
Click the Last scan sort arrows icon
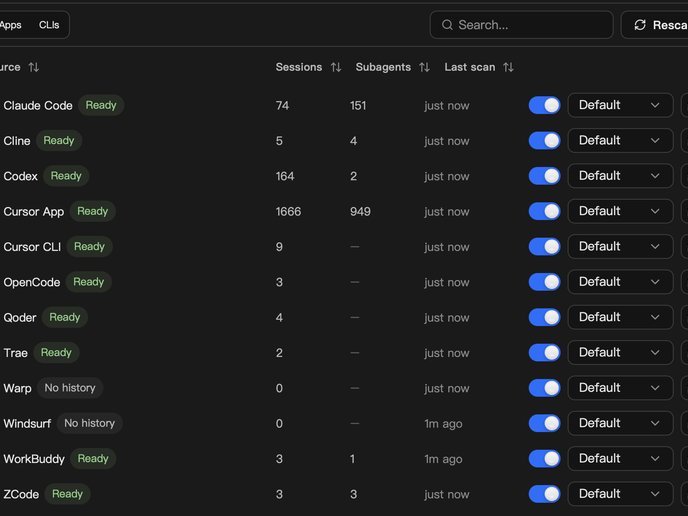pos(509,67)
